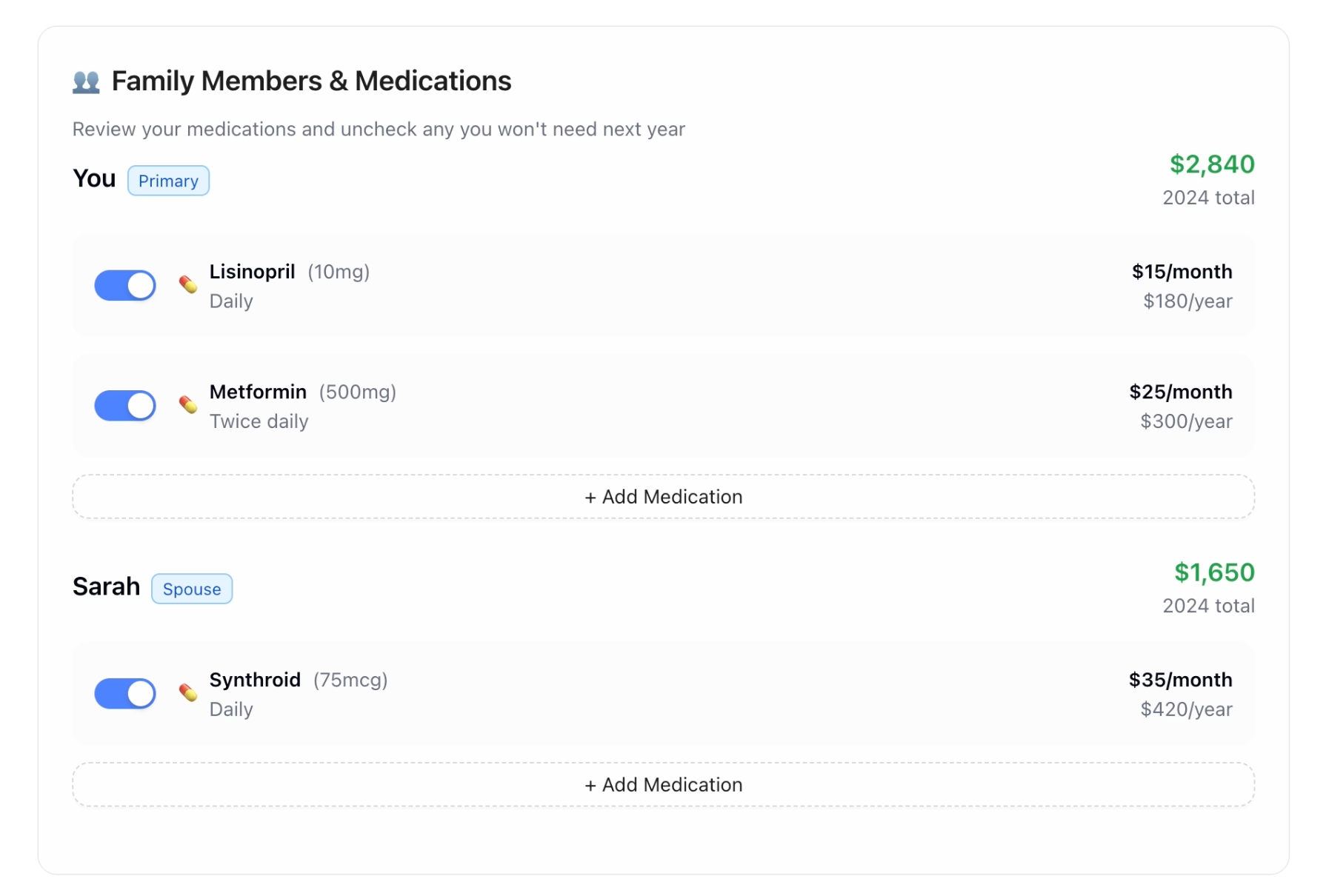Click Sarah's $1,650 2024 total
This screenshot has width=1326, height=896.
pyautogui.click(x=1214, y=572)
